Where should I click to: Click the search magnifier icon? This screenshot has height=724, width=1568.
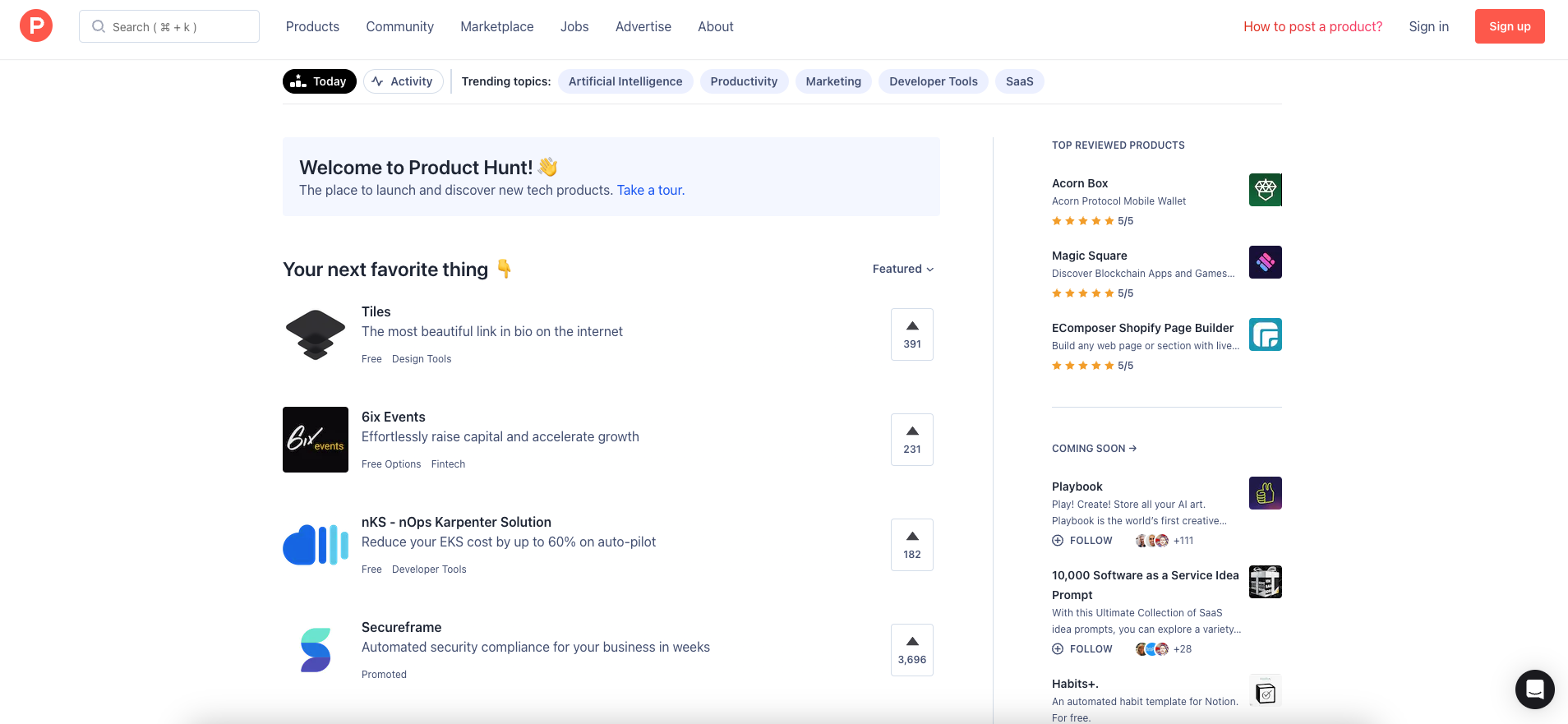tap(99, 26)
